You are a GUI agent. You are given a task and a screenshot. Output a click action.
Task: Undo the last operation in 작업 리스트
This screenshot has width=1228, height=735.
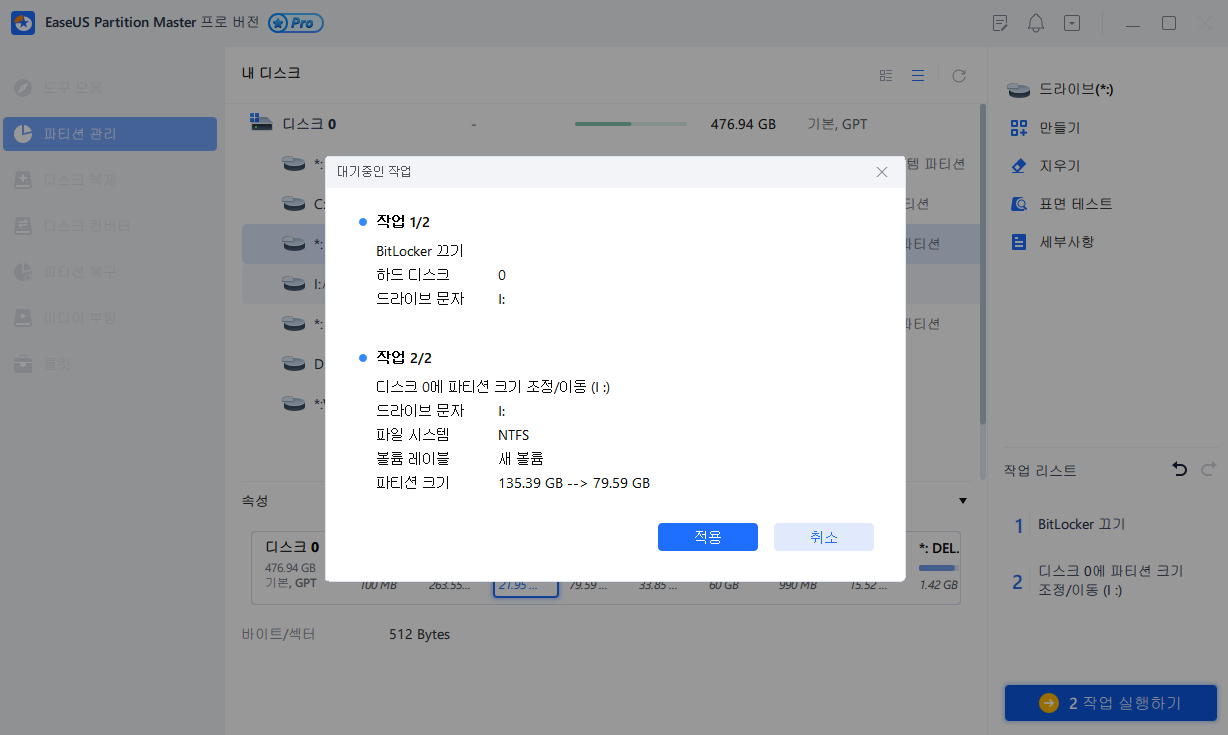click(1179, 470)
